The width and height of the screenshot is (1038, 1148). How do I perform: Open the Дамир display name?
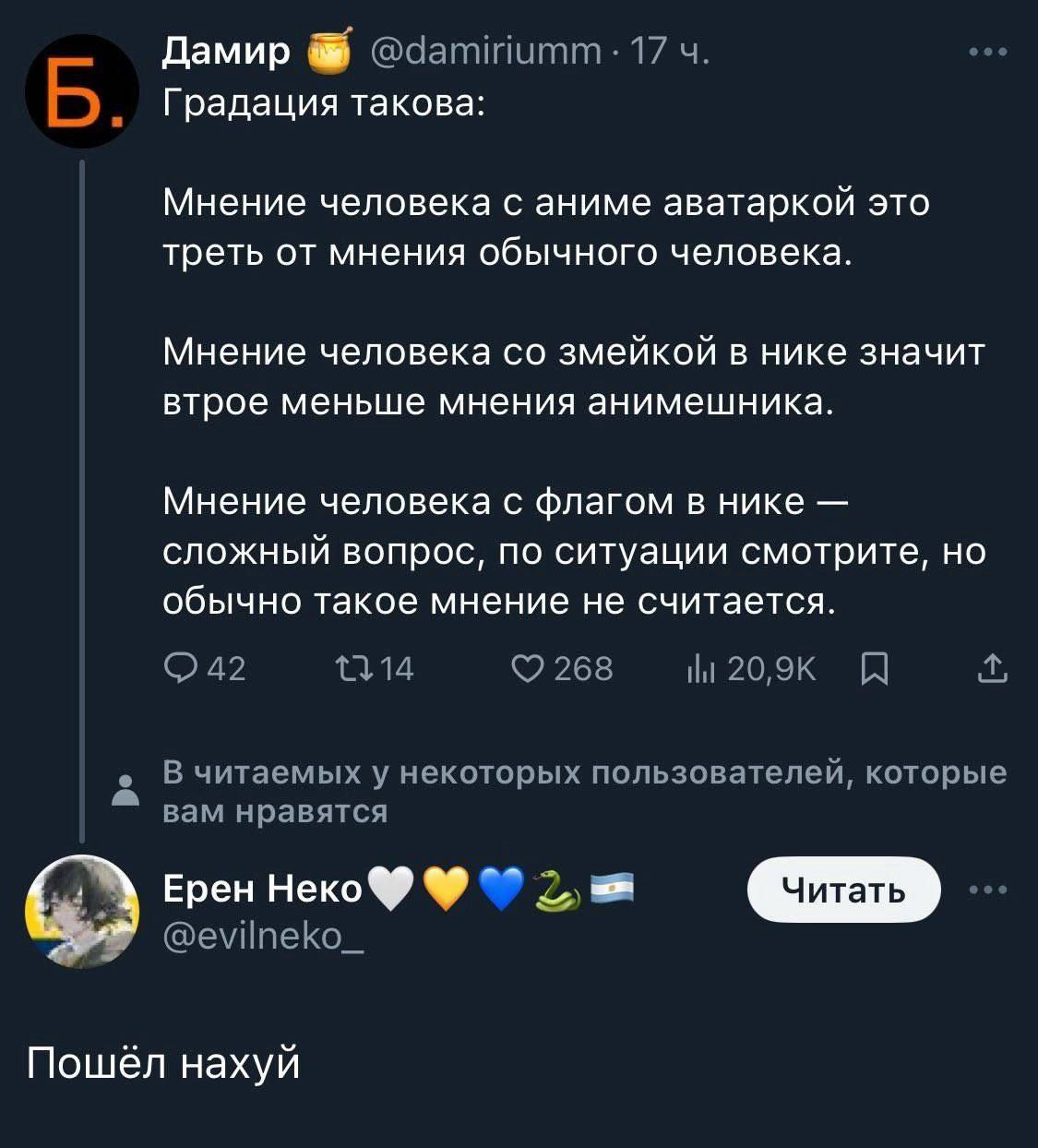pos(226,51)
